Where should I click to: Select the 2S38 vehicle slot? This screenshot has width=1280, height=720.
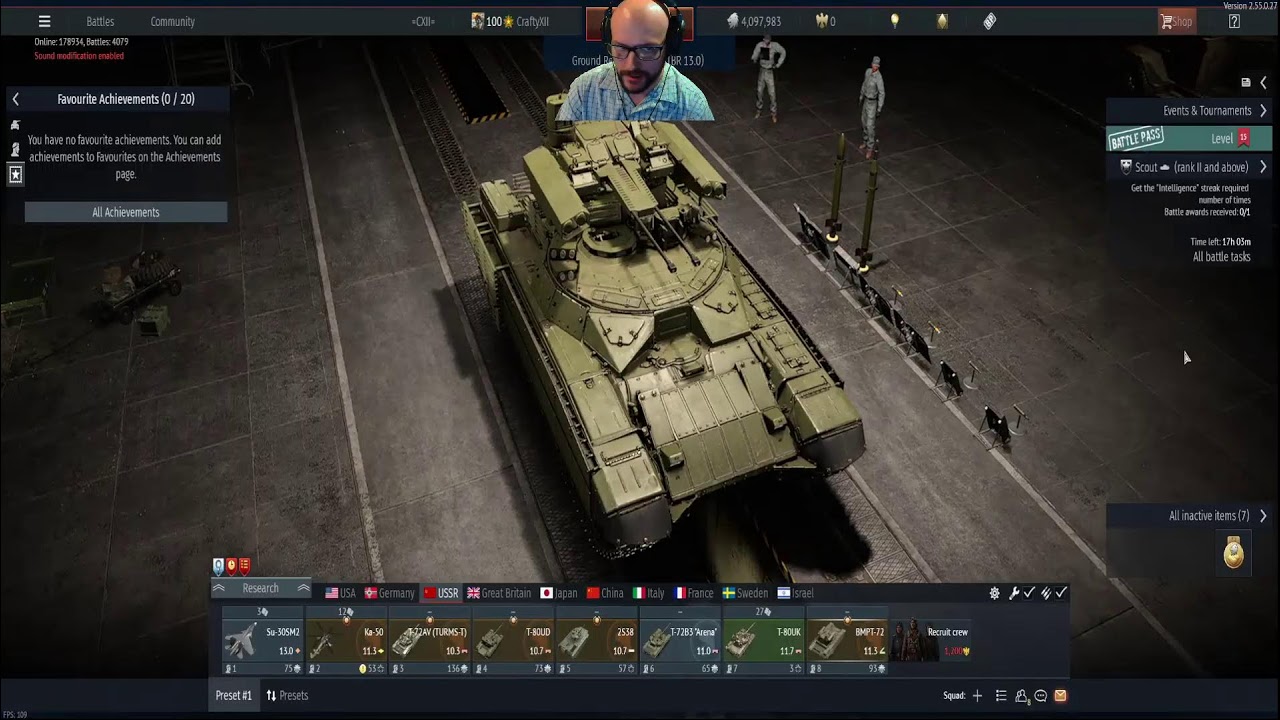tap(596, 641)
